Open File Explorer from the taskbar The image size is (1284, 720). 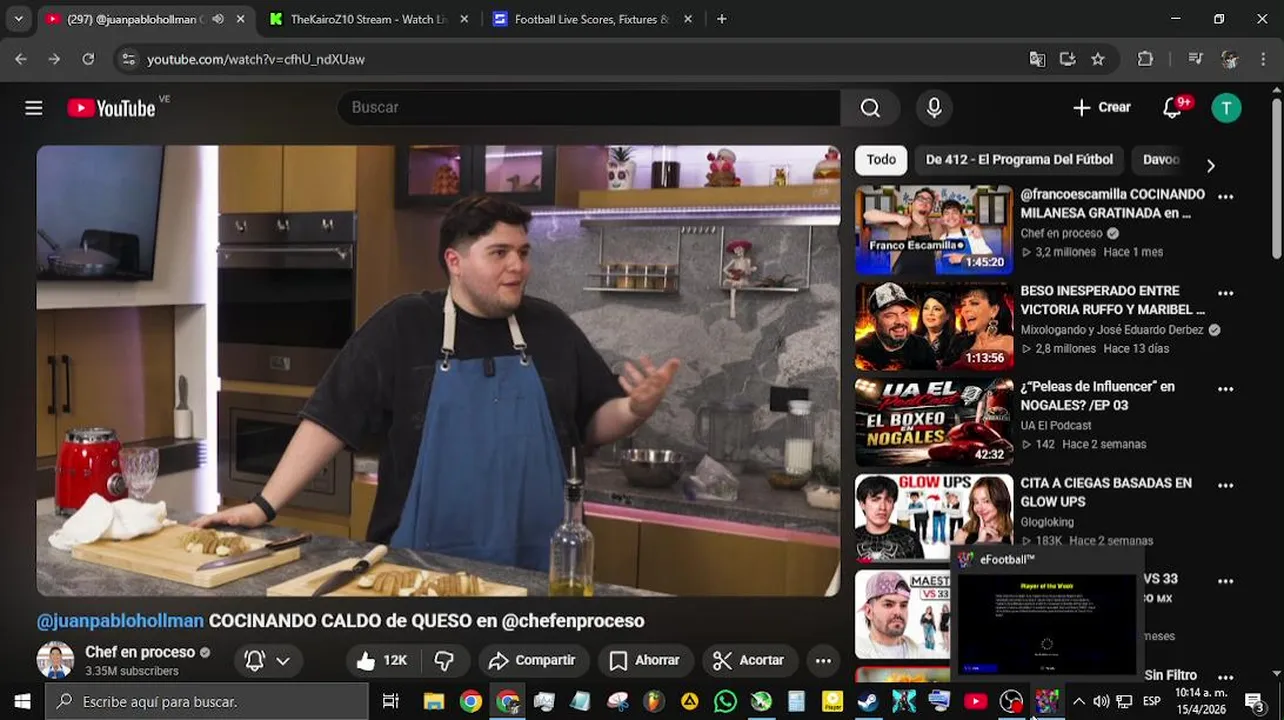point(434,702)
